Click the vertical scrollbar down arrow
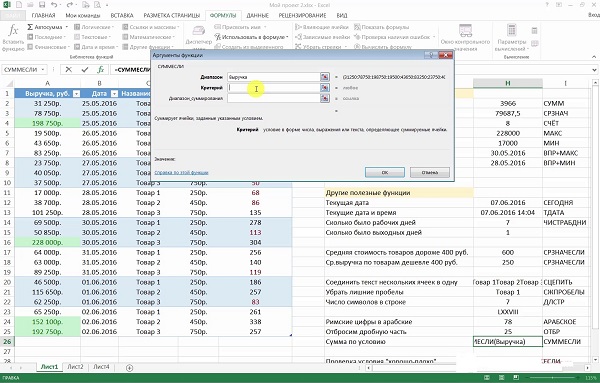Viewport: 600px width, 383px height. (x=595, y=360)
